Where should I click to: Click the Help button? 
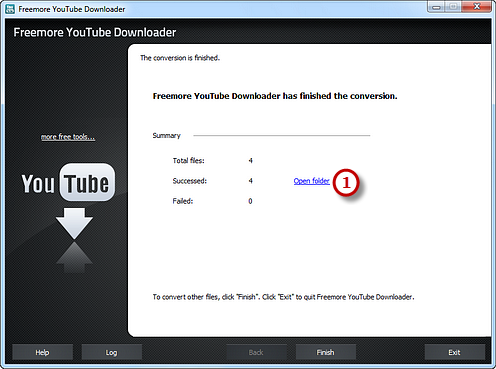point(42,352)
